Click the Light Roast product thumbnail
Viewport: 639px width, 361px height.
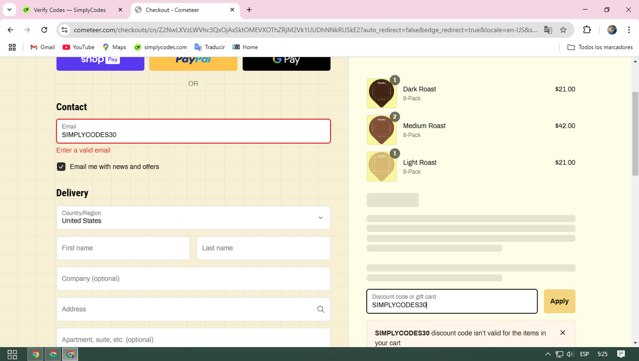click(x=381, y=167)
